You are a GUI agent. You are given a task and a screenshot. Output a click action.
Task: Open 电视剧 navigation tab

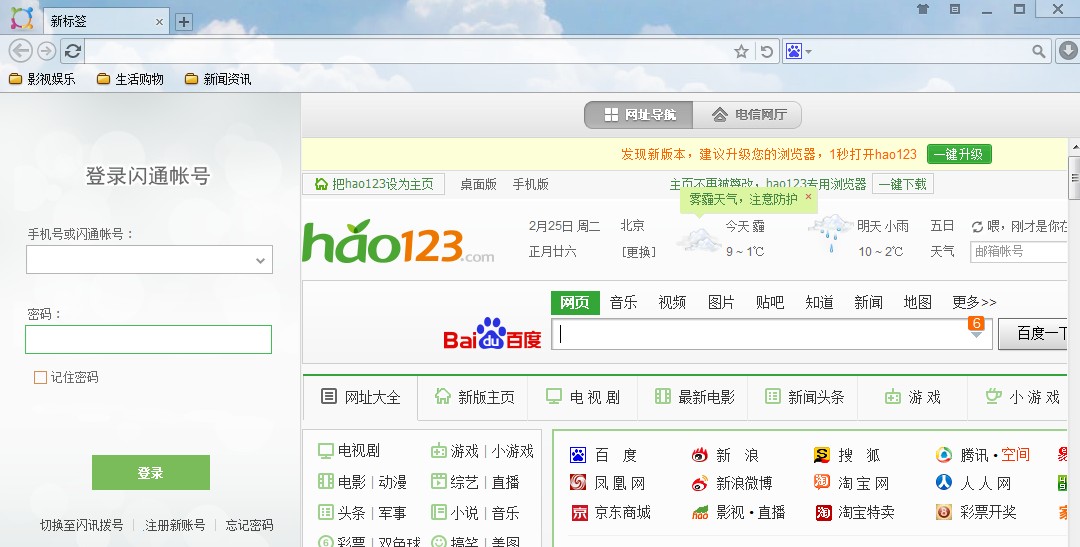point(583,397)
